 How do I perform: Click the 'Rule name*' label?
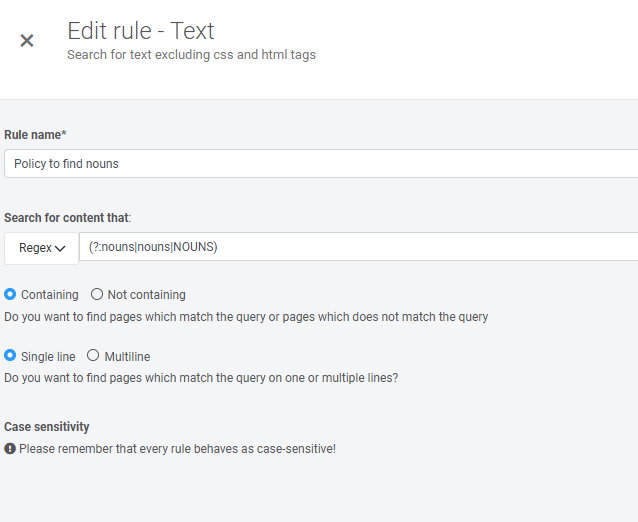[35, 135]
